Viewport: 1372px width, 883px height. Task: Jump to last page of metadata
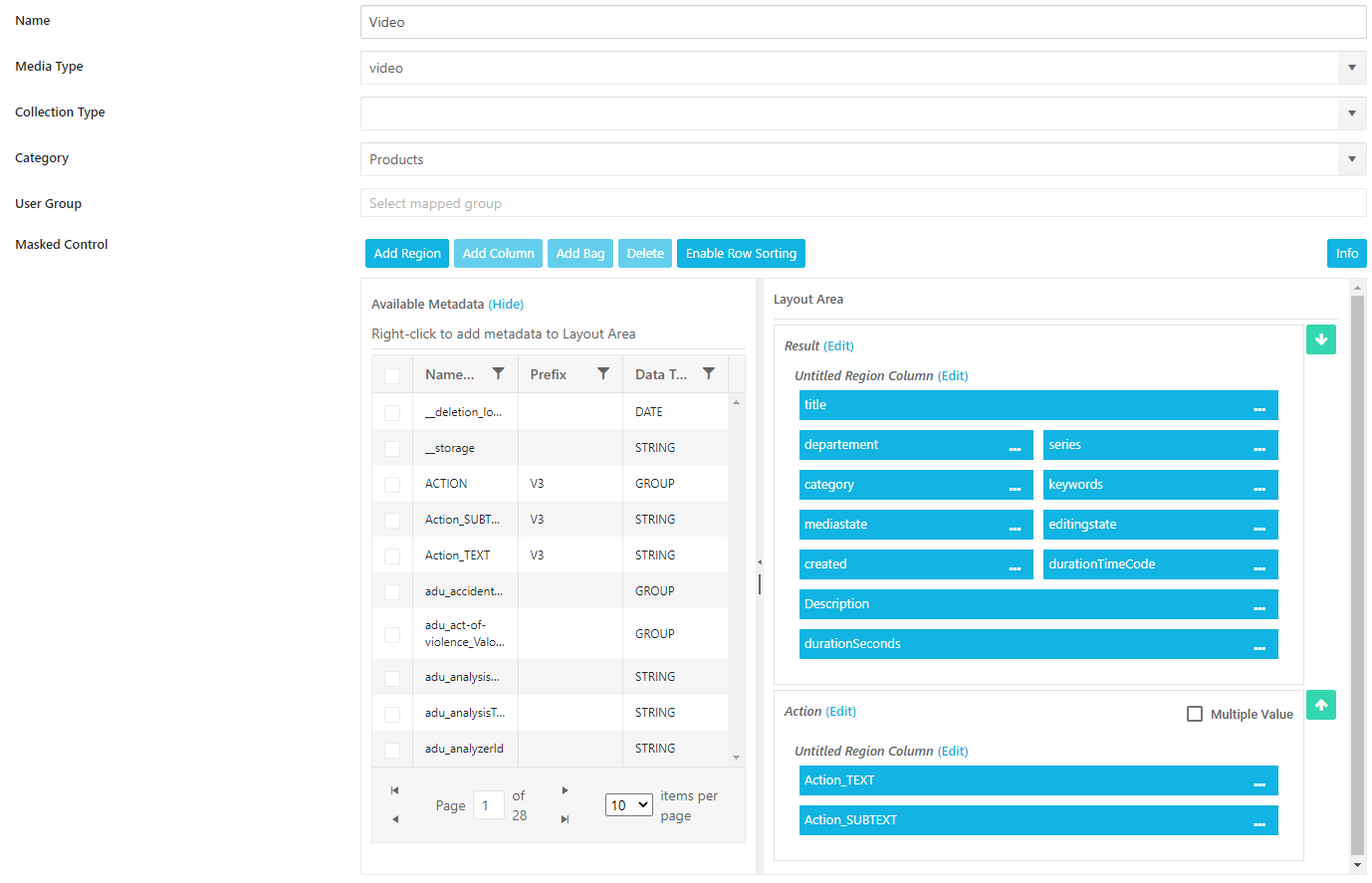[565, 819]
